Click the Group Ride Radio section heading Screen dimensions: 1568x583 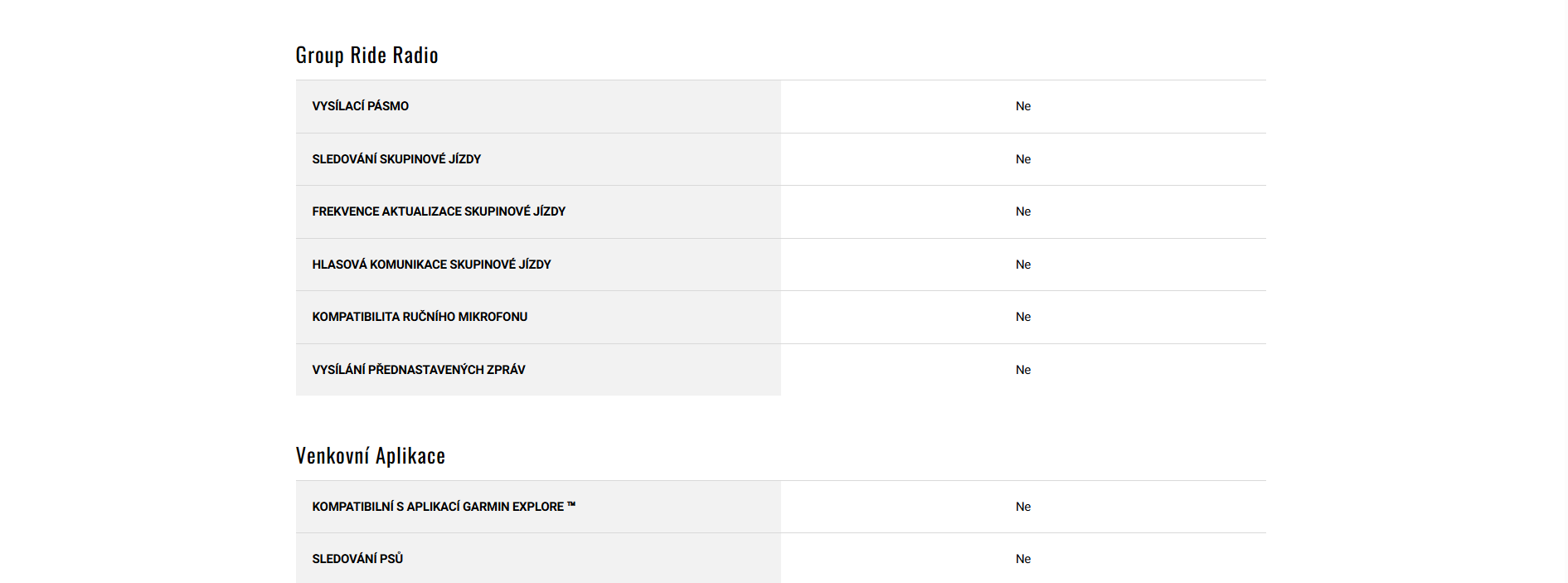(367, 56)
